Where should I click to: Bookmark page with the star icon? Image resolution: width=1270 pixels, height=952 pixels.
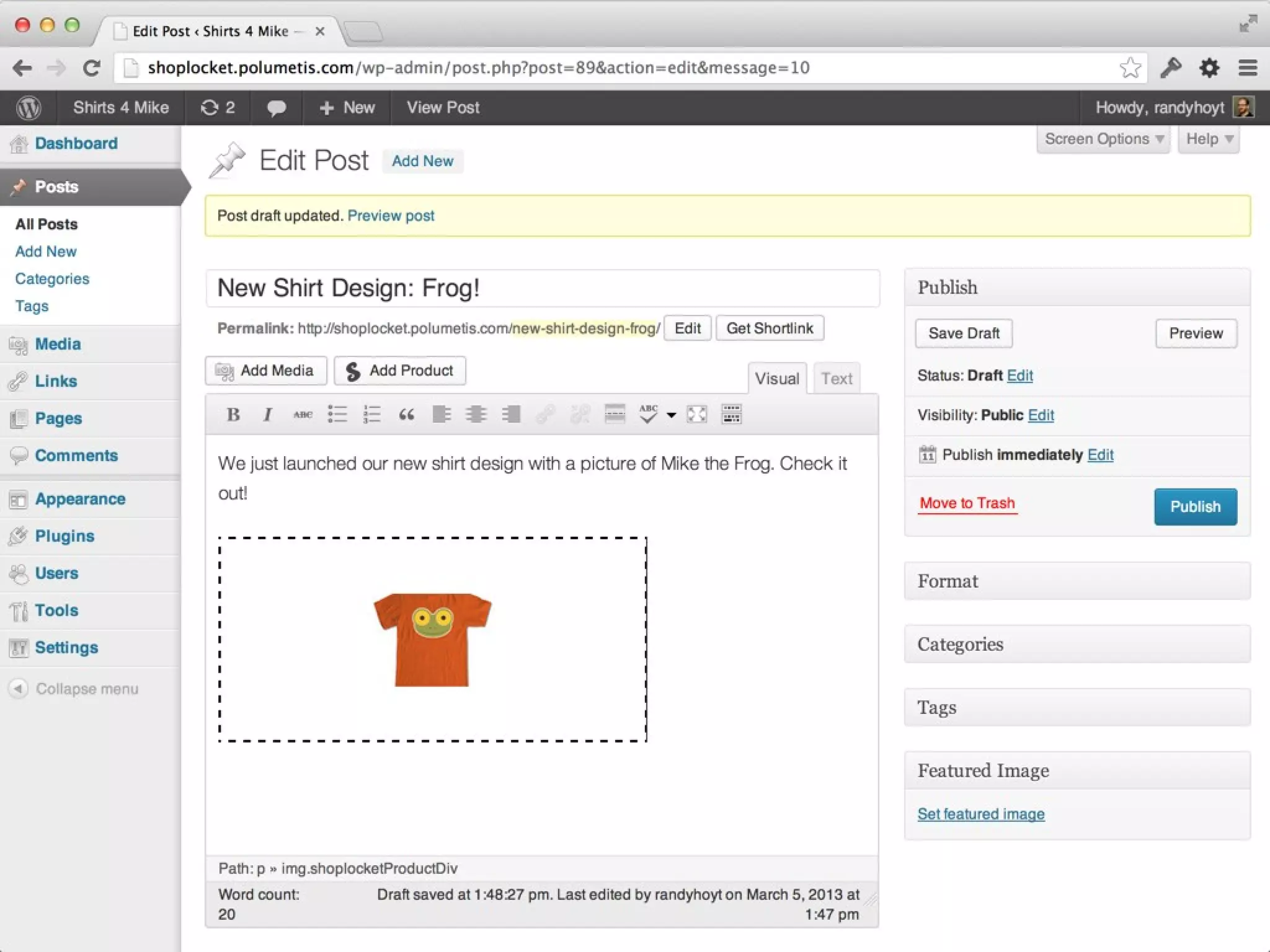[1130, 68]
